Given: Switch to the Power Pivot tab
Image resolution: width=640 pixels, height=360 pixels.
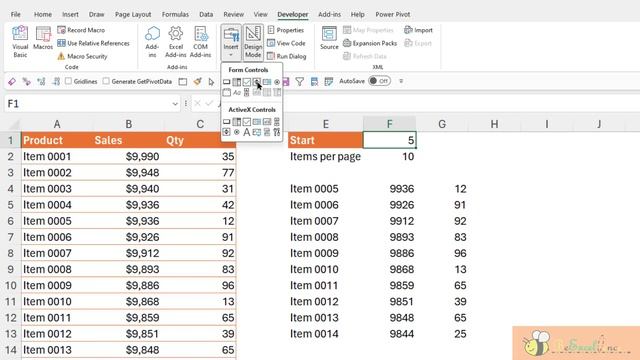Looking at the screenshot, I should point(393,14).
